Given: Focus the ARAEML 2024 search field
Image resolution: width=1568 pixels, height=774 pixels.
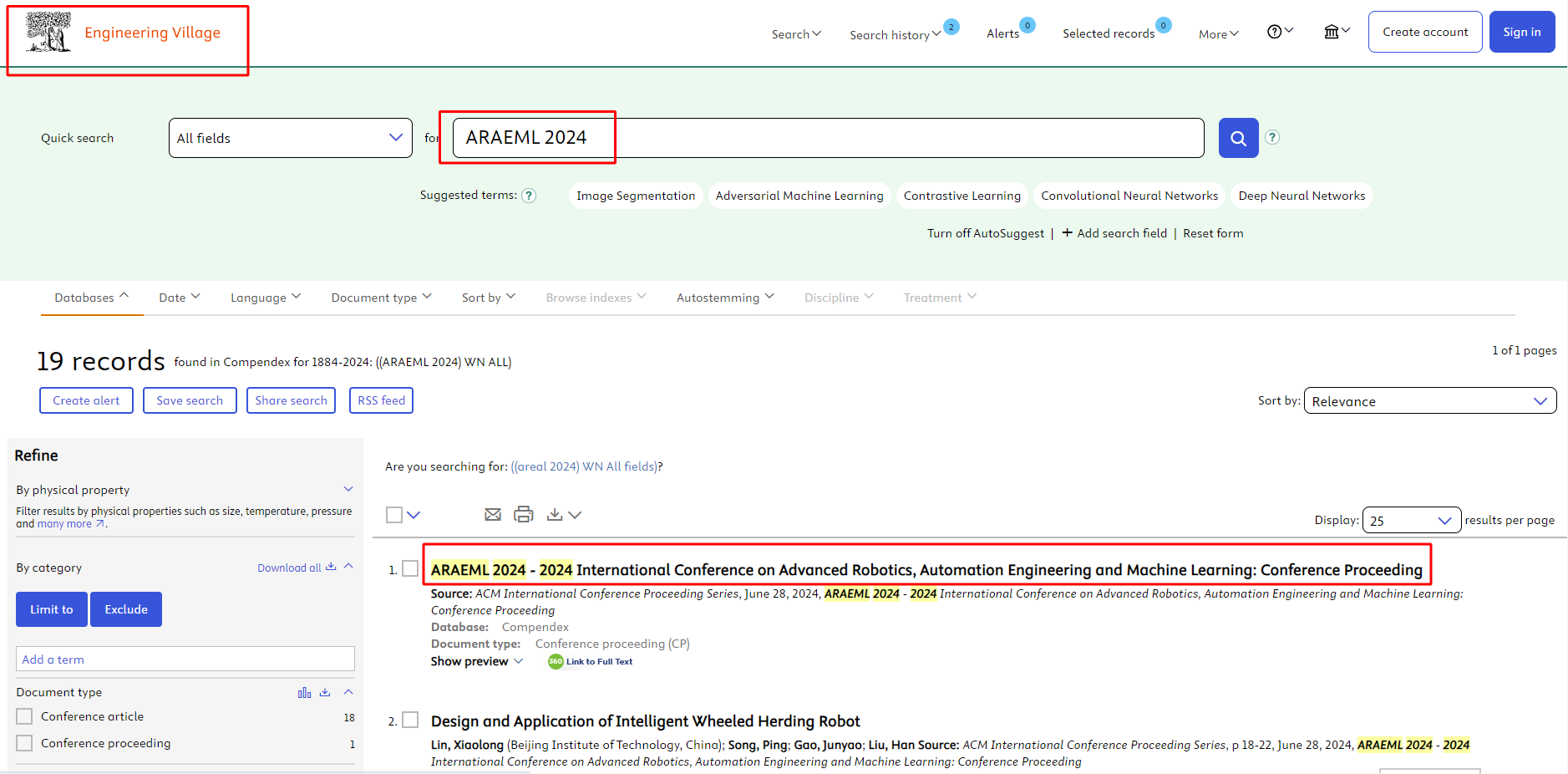Looking at the screenshot, I should pyautogui.click(x=828, y=138).
